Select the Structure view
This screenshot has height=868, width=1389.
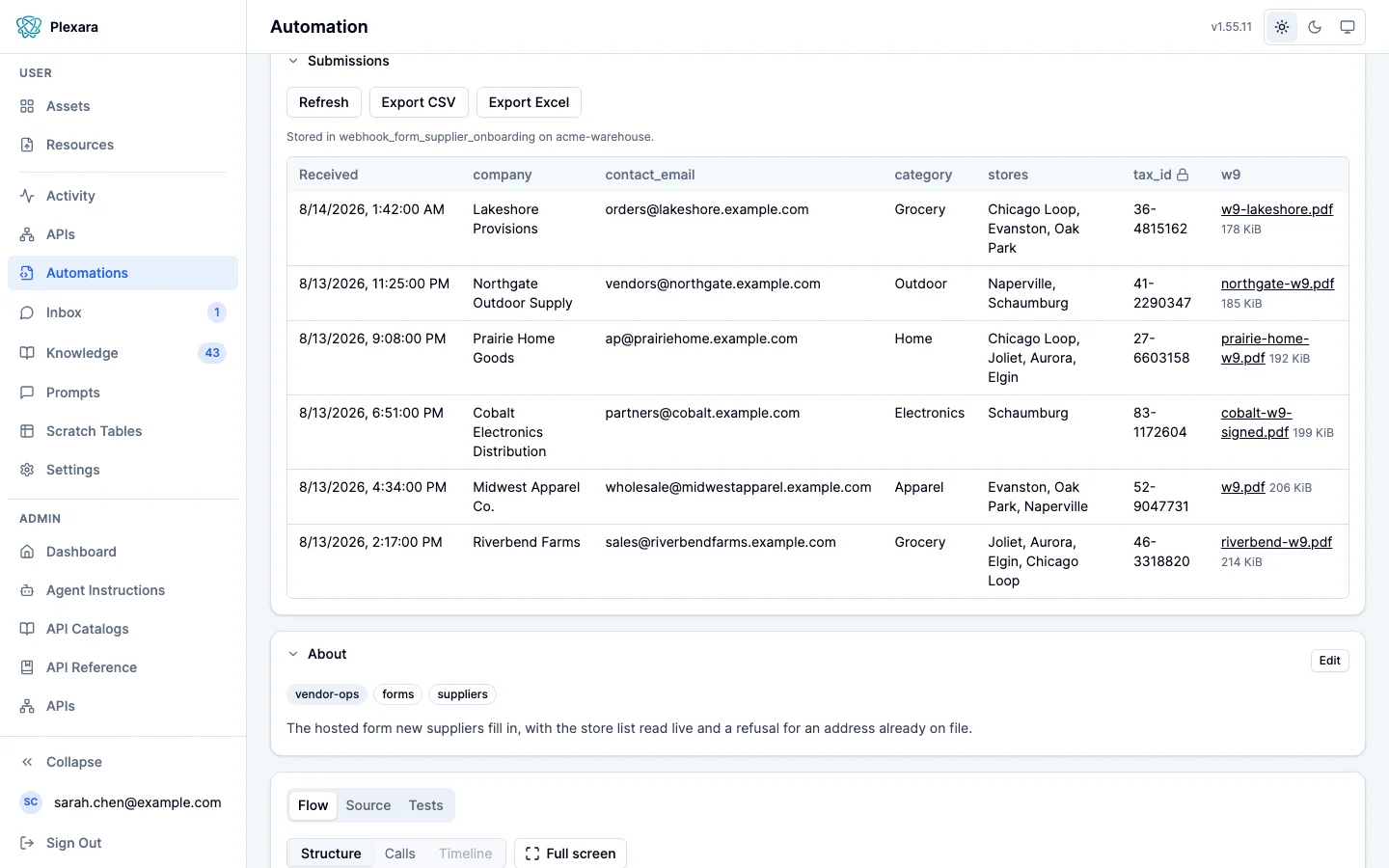(331, 854)
